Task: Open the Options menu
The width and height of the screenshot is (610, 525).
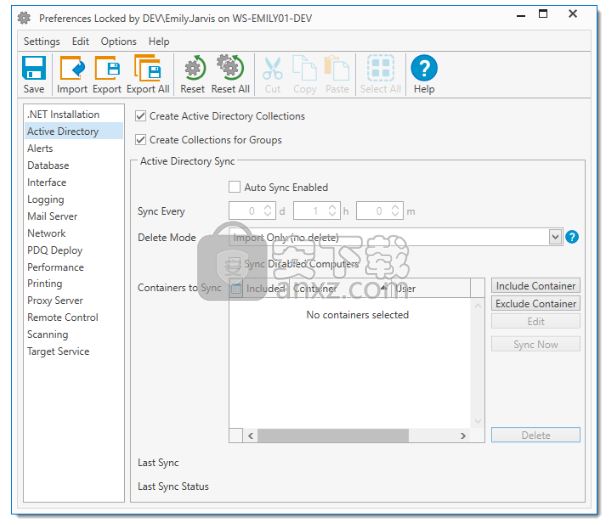Action: click(119, 41)
